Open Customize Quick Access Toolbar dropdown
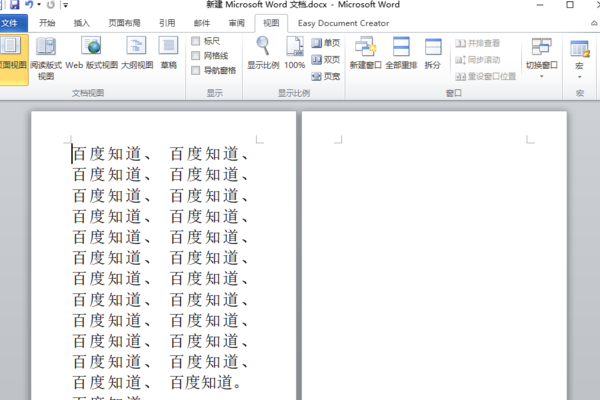This screenshot has height=400, width=600. pos(66,5)
